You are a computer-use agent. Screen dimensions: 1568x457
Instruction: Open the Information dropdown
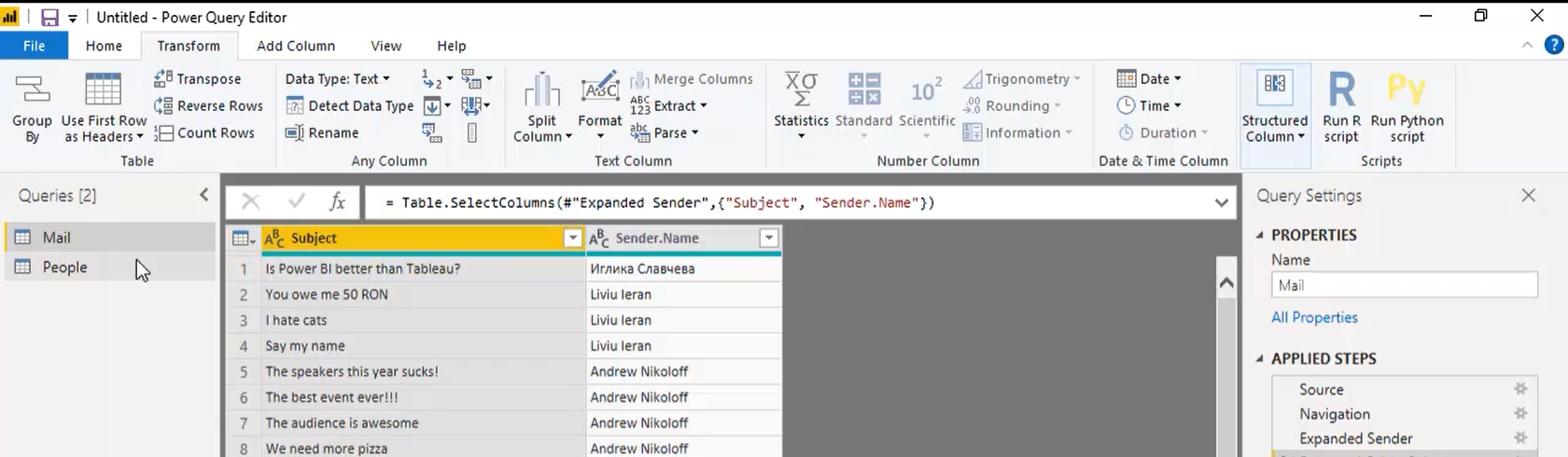1018,132
